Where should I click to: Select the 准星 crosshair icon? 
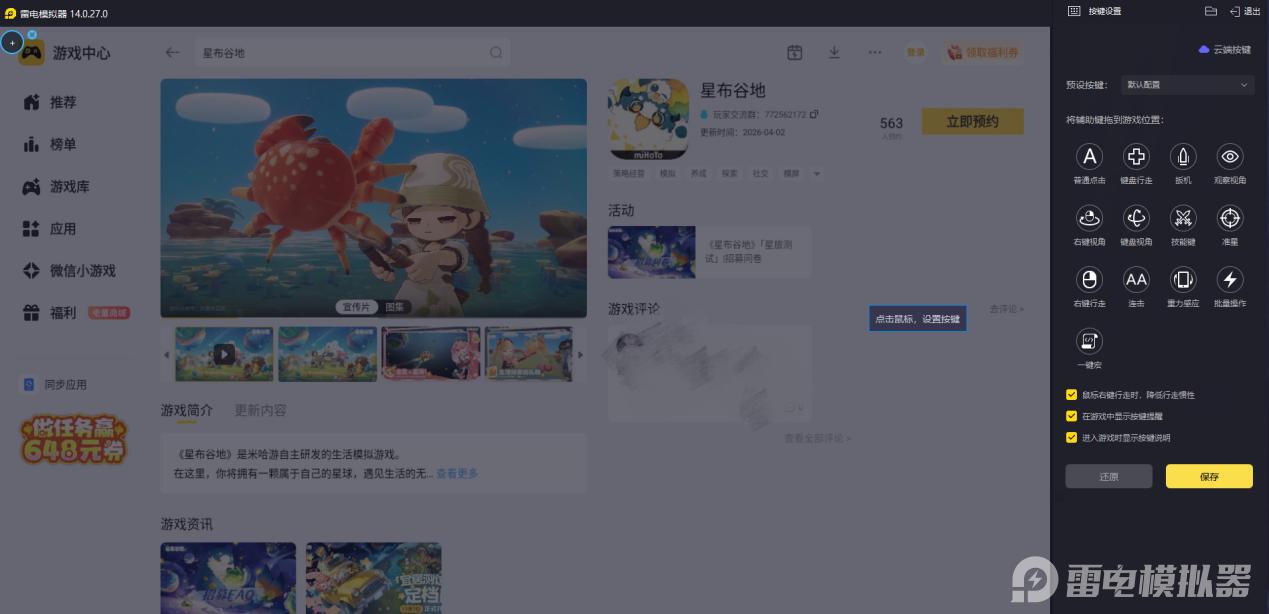pos(1230,218)
